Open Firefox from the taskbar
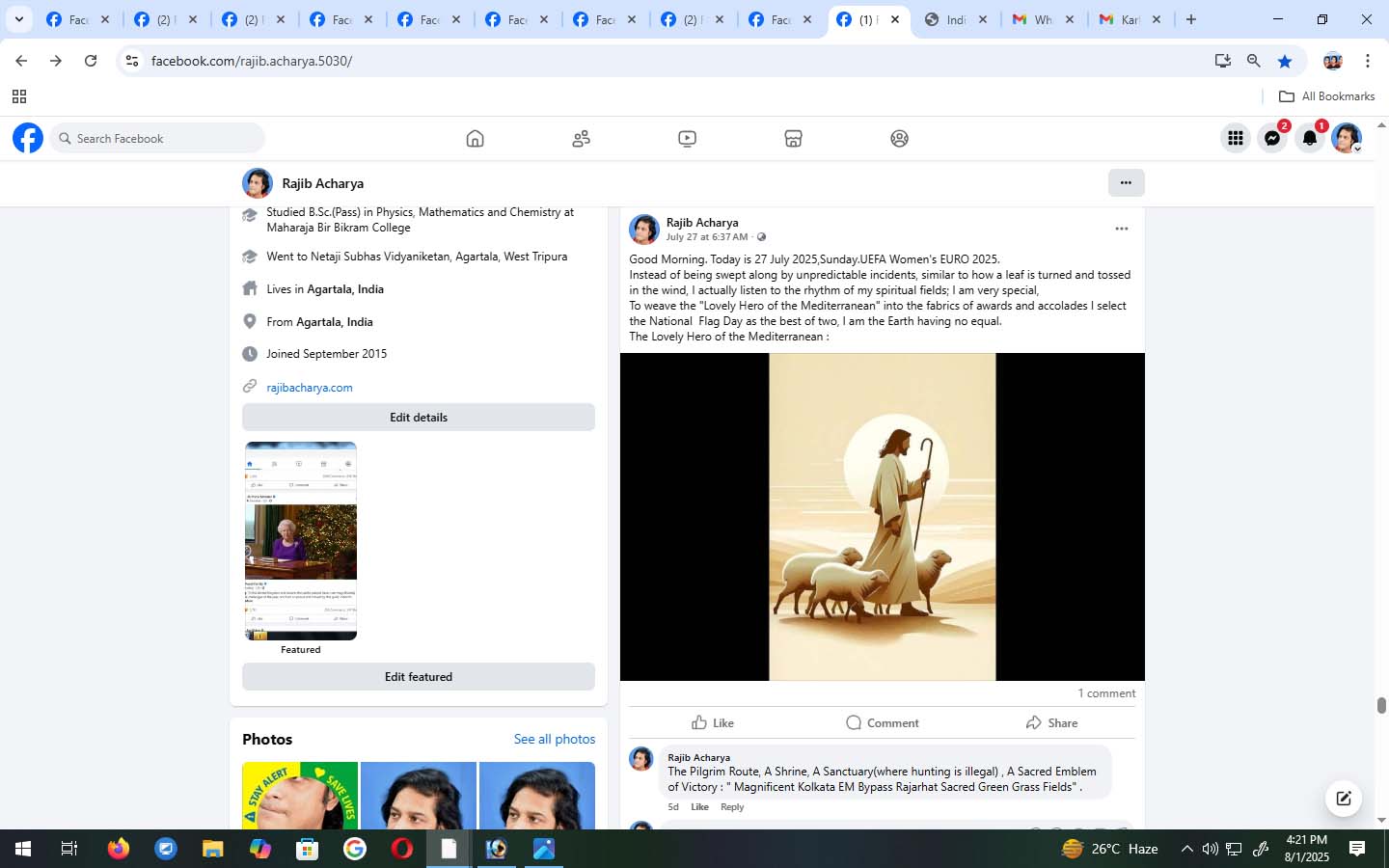Image resolution: width=1389 pixels, height=868 pixels. point(119,849)
